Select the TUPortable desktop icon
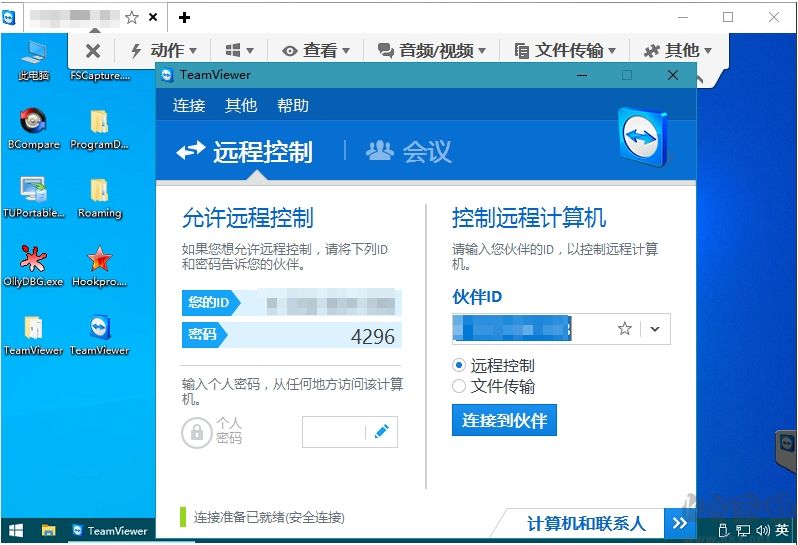Viewport: 798px width, 545px height. click(x=34, y=197)
